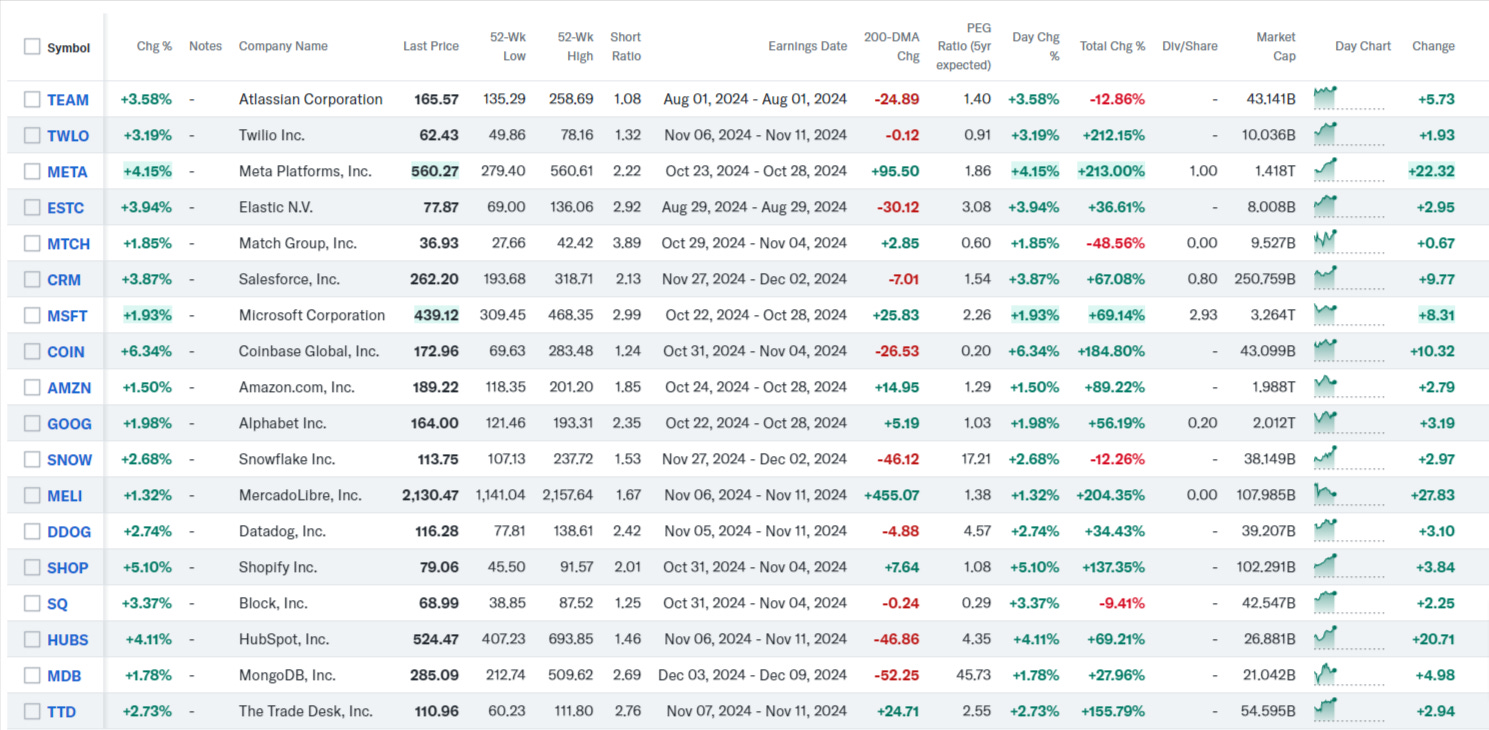The image size is (1489, 730).
Task: Sort by Company Name column header
Action: tap(283, 46)
